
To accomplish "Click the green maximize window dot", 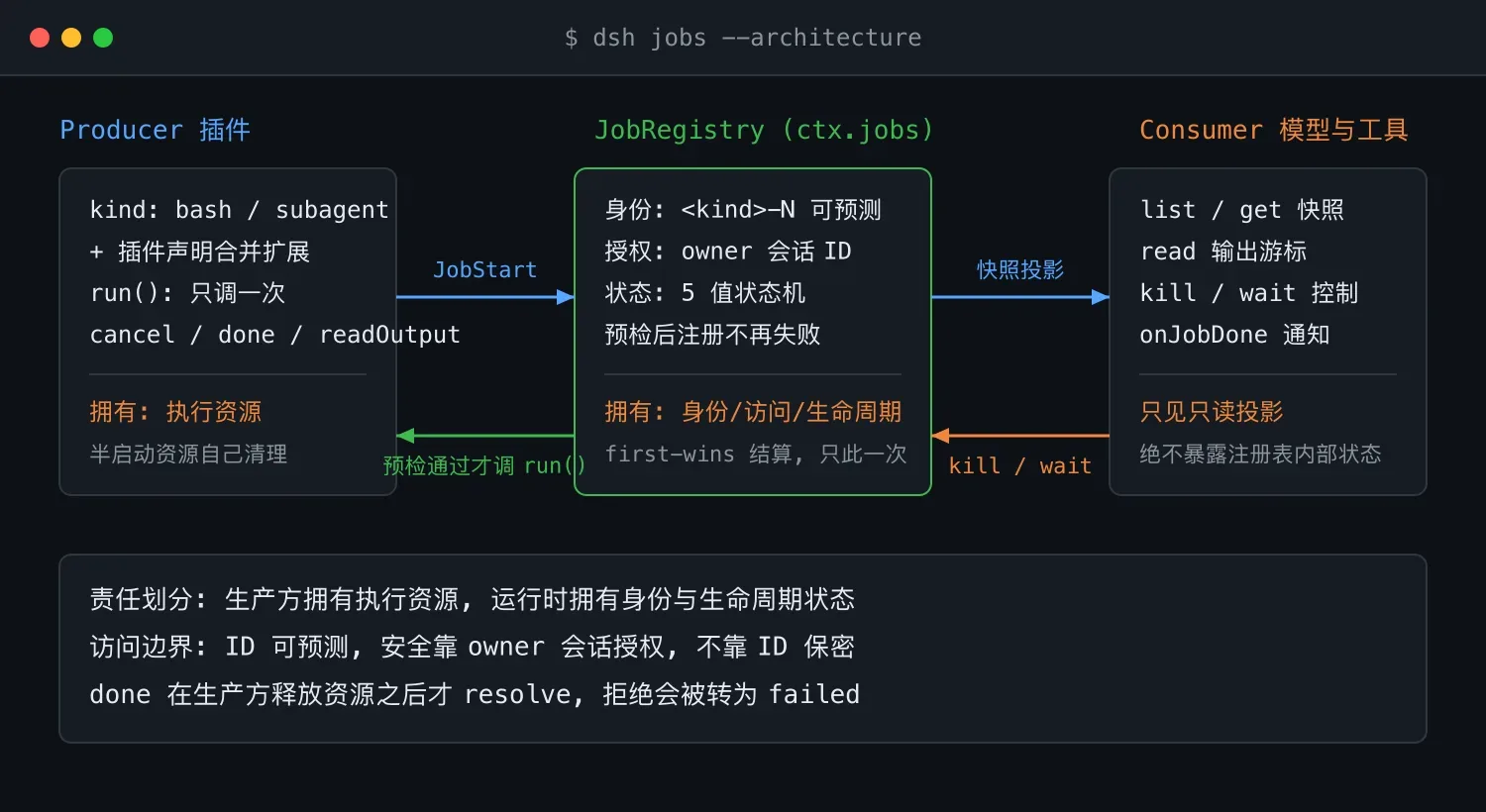I will click(103, 38).
